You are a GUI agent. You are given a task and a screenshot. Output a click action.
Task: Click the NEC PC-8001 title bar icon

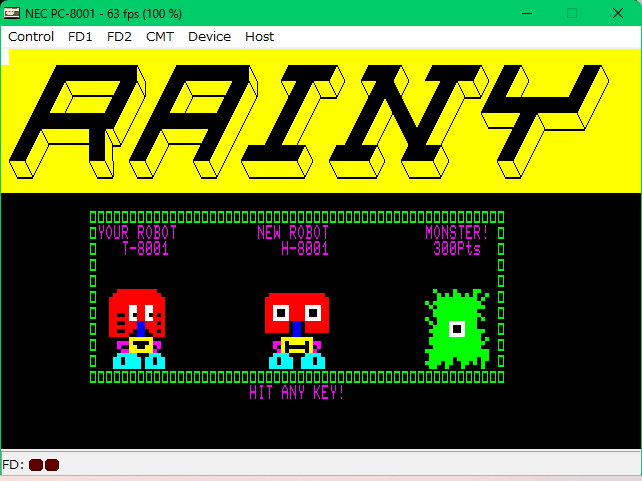click(12, 12)
